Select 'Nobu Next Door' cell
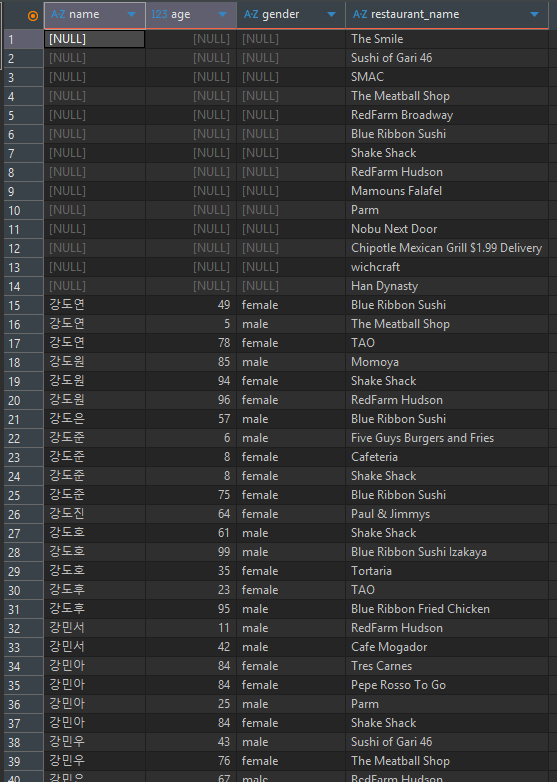 (x=447, y=229)
